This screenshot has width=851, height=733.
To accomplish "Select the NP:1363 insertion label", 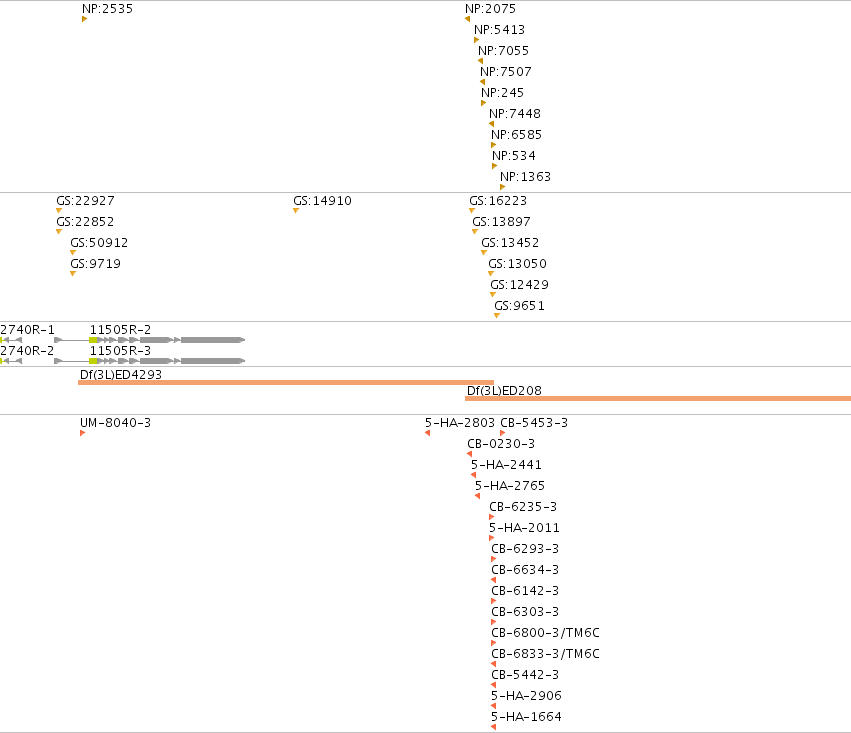I will pyautogui.click(x=525, y=177).
